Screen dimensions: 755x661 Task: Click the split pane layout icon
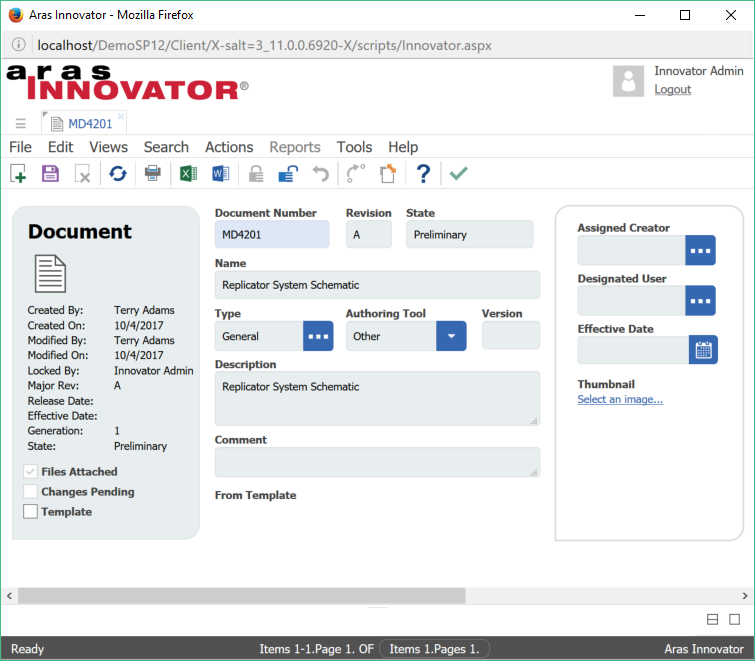coord(712,619)
